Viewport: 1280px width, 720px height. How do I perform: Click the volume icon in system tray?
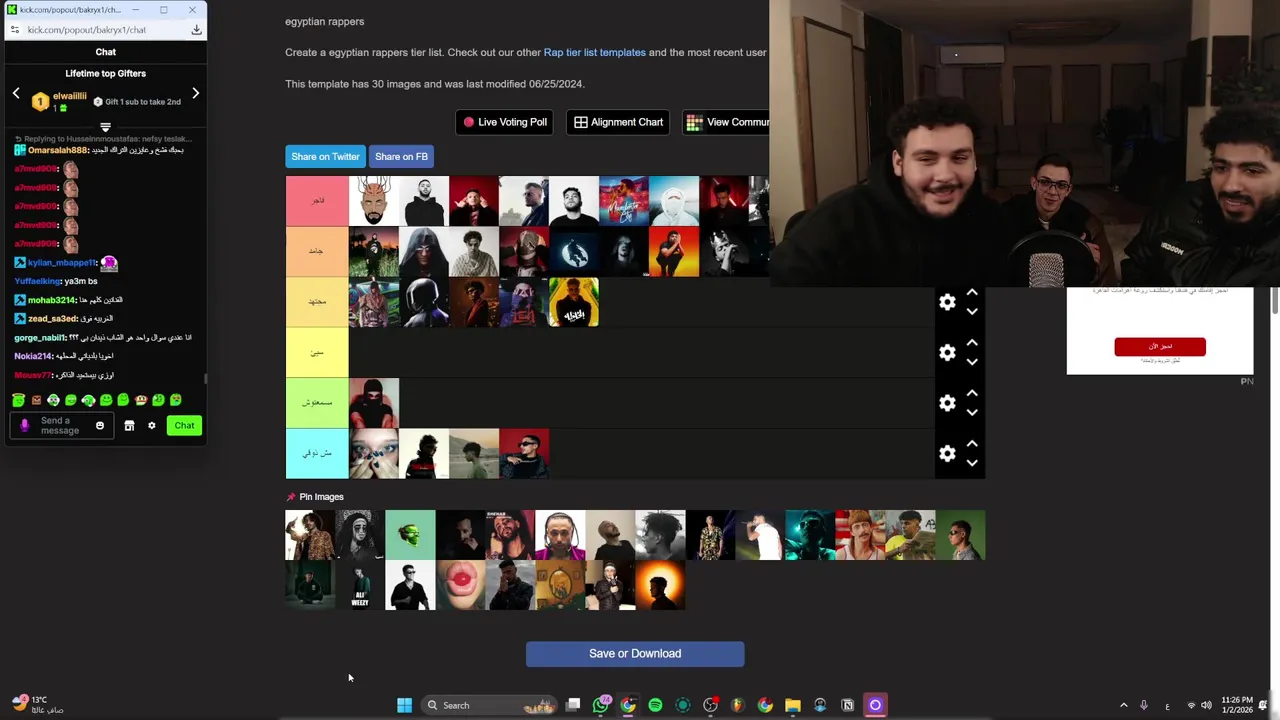click(1206, 705)
